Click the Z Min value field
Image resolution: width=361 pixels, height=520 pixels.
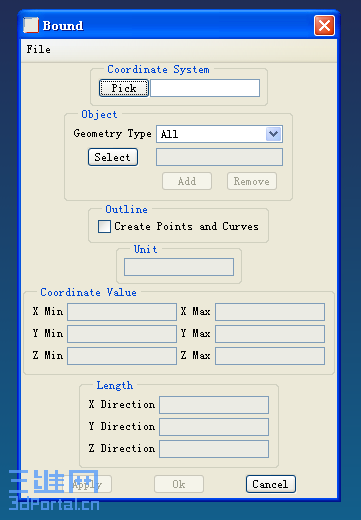[122, 356]
